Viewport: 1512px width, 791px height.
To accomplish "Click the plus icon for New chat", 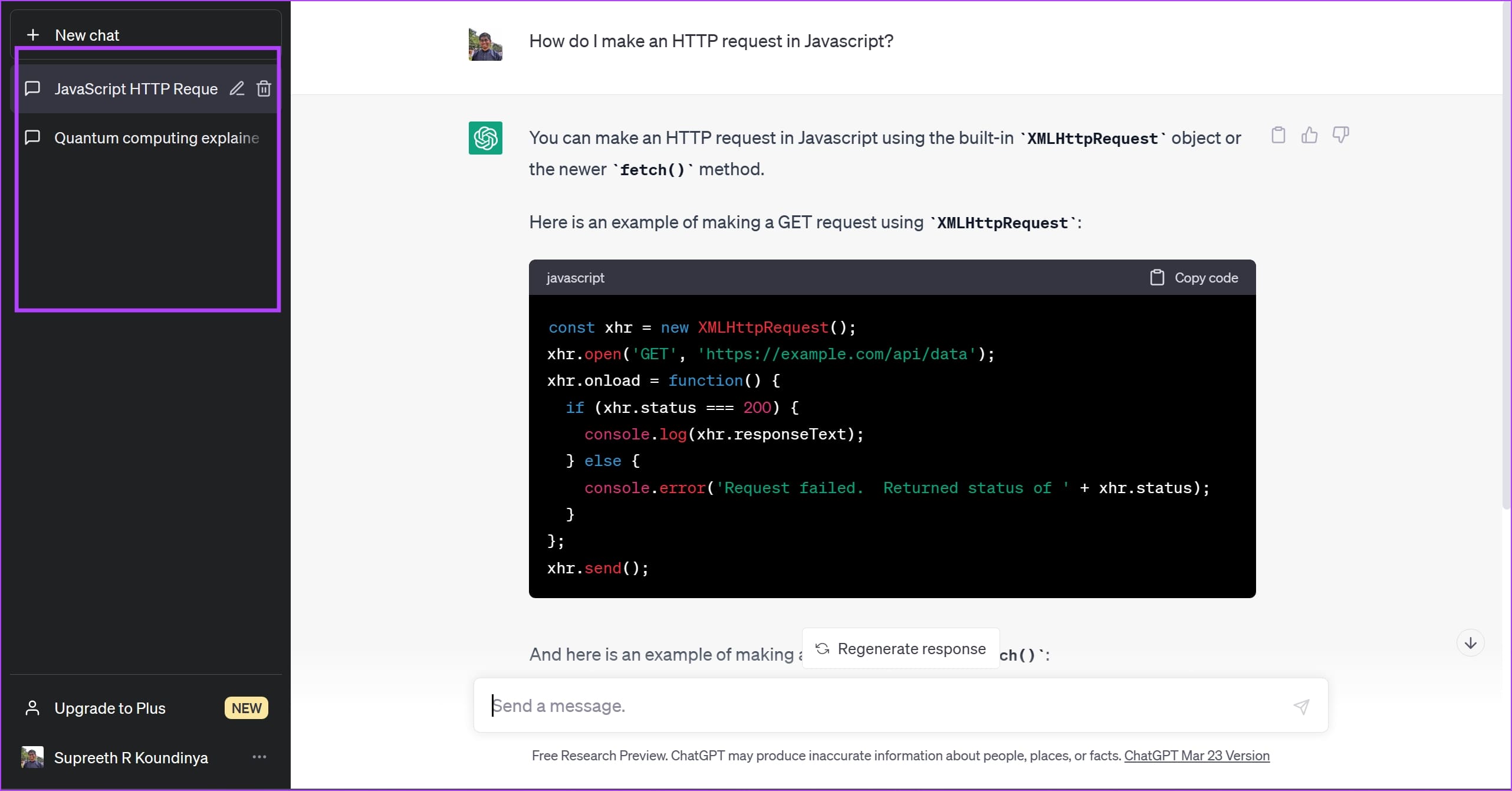I will [x=33, y=35].
